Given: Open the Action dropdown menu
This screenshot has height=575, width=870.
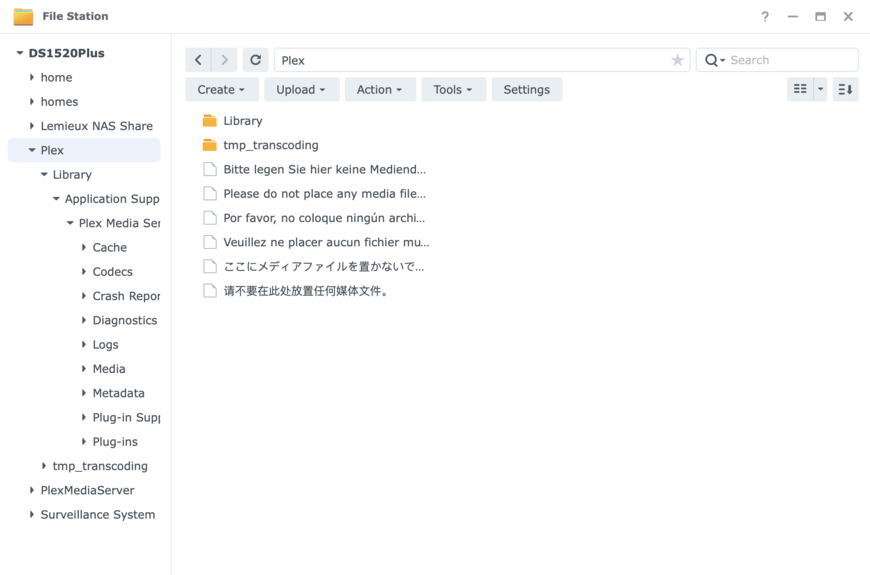Looking at the screenshot, I should (380, 89).
